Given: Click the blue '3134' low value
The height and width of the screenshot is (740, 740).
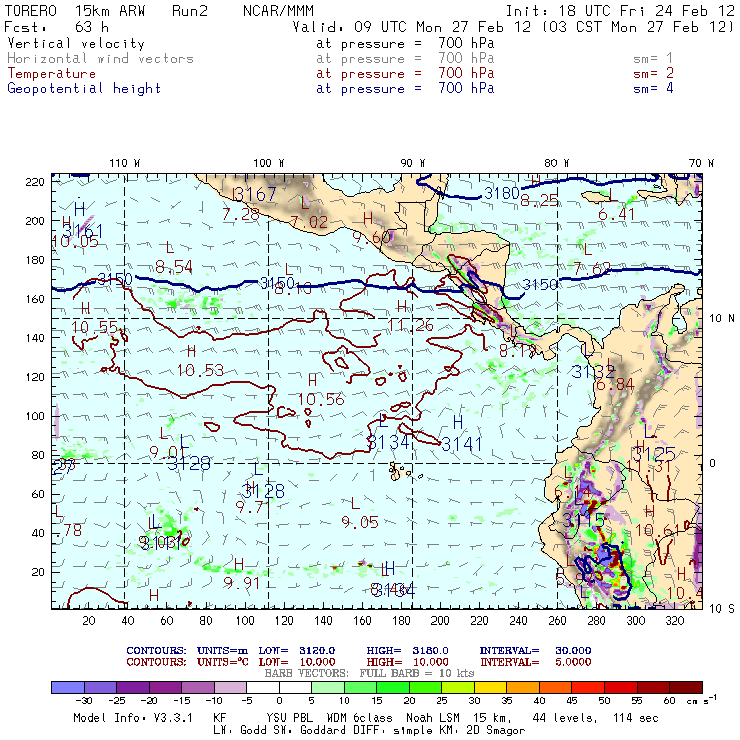Looking at the screenshot, I should click(388, 442).
